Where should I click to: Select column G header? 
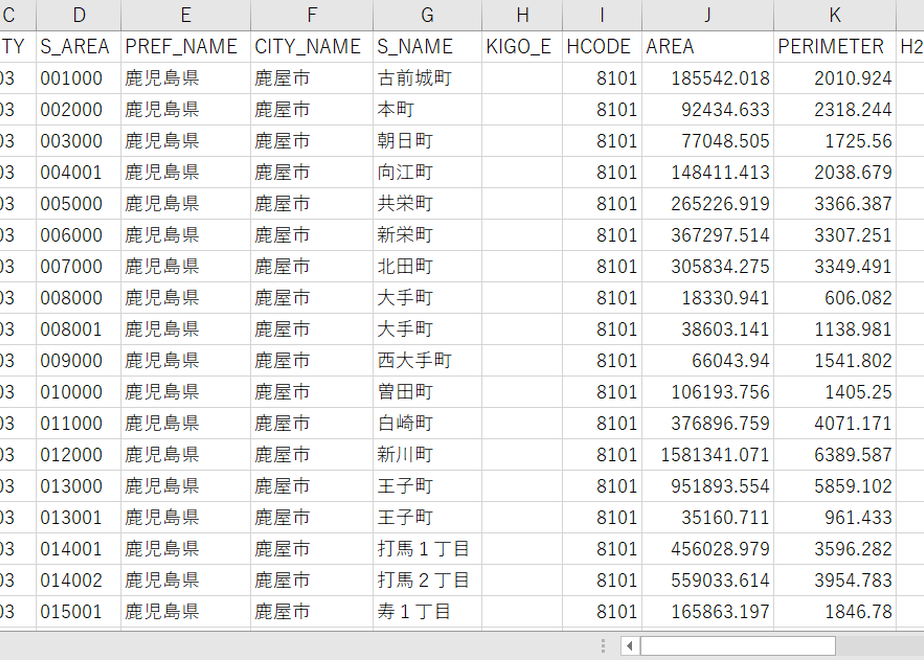click(427, 15)
